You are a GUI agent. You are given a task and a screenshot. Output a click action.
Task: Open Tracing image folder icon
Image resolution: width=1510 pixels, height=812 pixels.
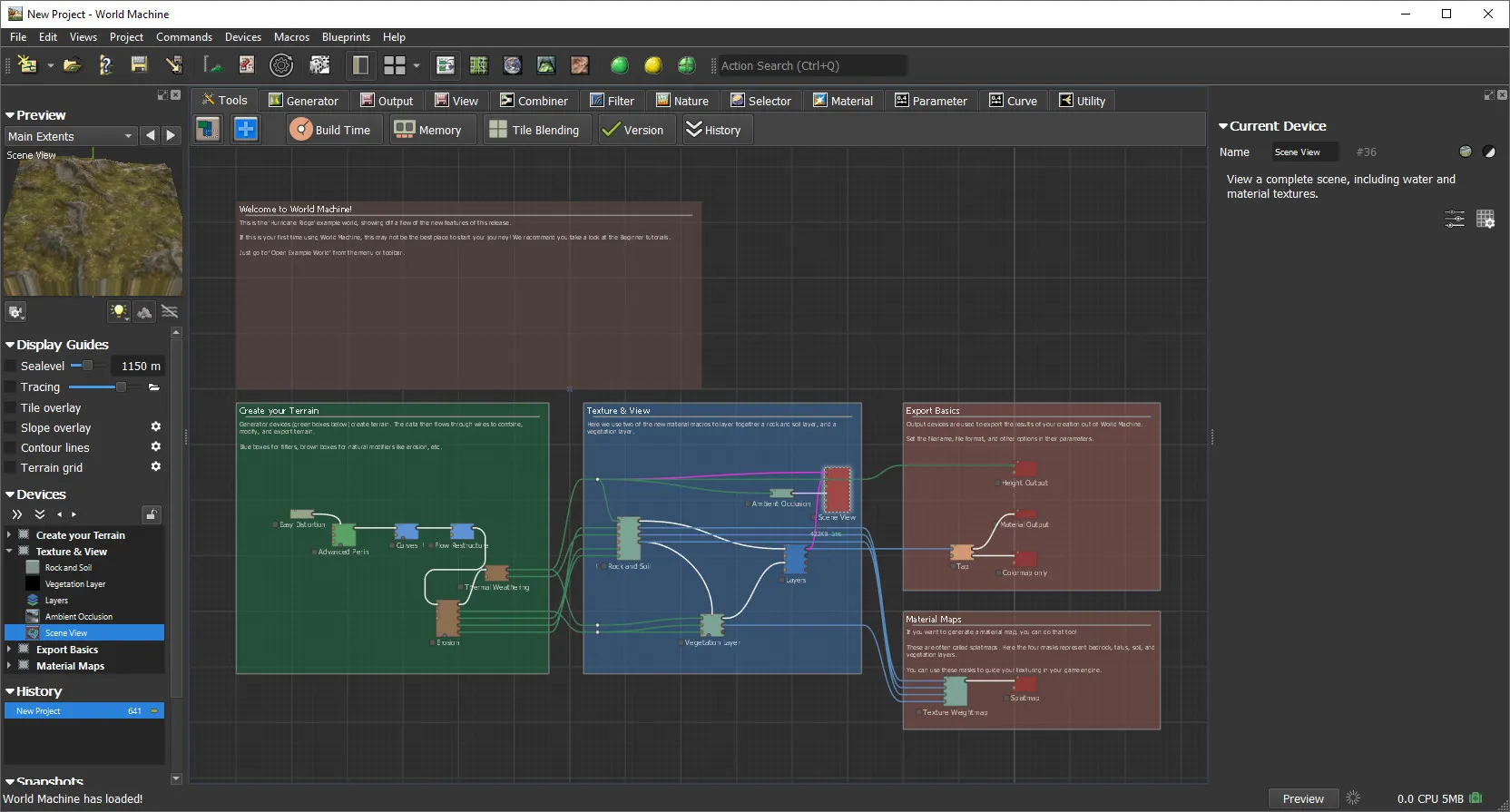[154, 387]
